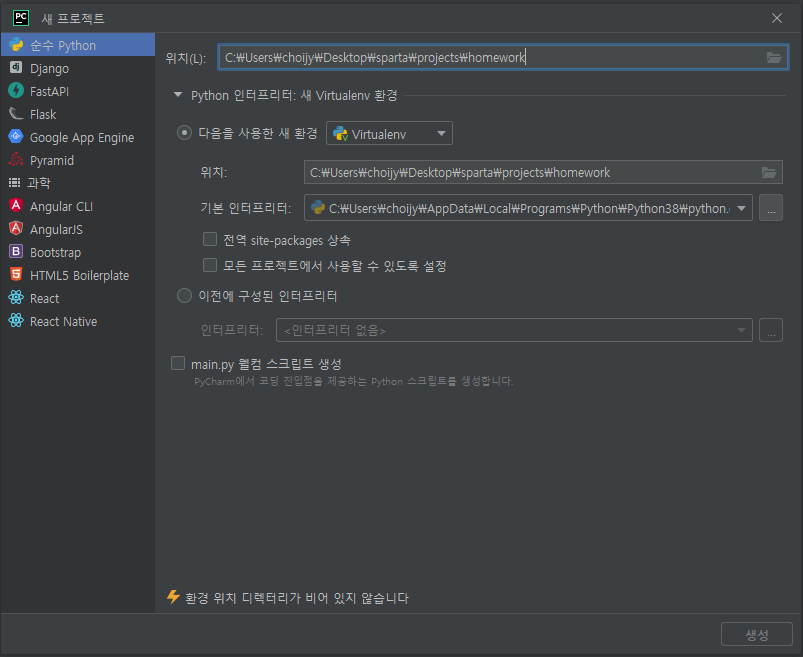Select 다음을 사용한 새 환경 radio button
803x657 pixels.
pos(184,133)
